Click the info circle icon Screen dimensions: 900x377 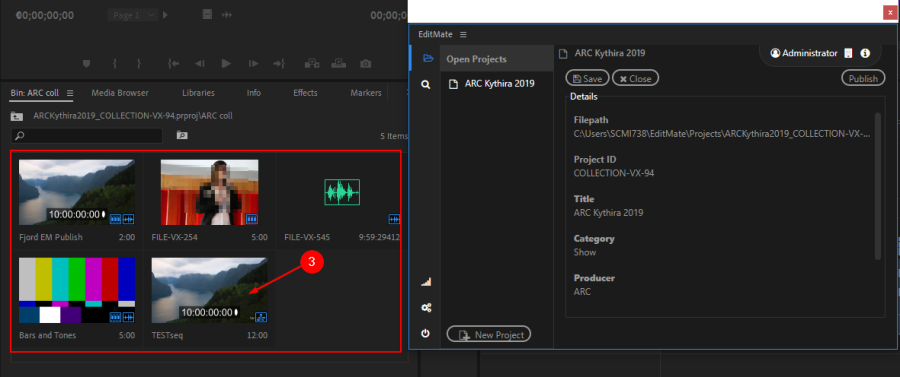tap(865, 53)
